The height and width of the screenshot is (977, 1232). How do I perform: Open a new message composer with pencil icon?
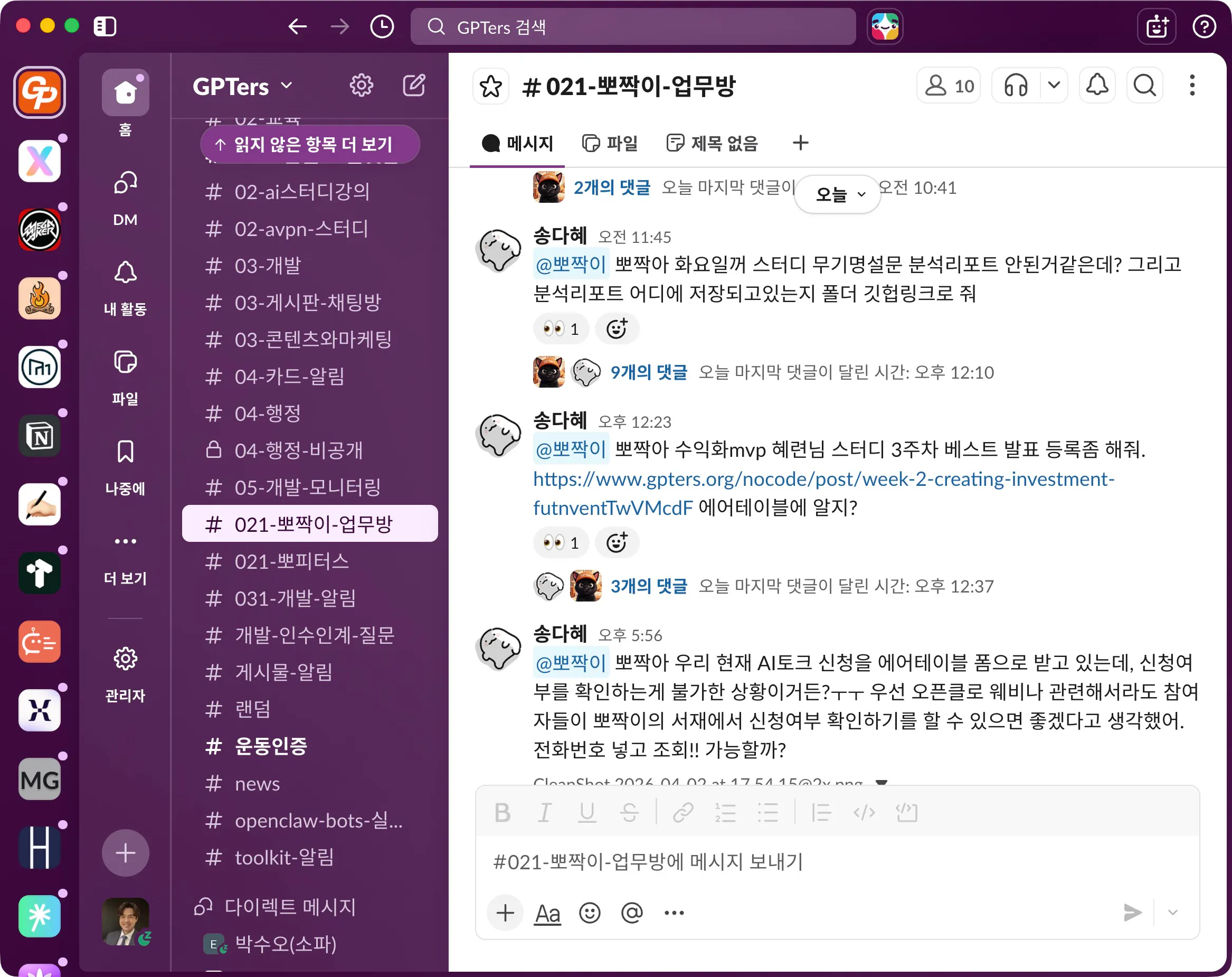click(x=414, y=86)
